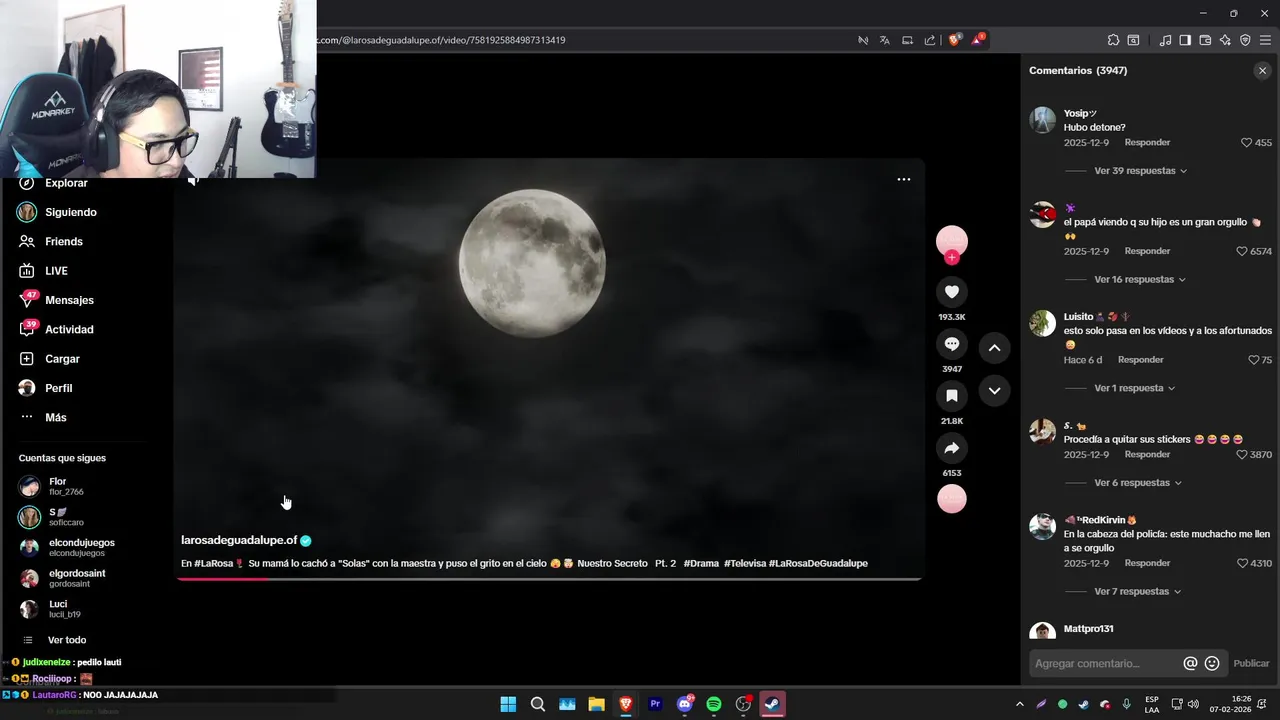Open the video's three-dot options menu
This screenshot has width=1280, height=720.
click(x=904, y=179)
